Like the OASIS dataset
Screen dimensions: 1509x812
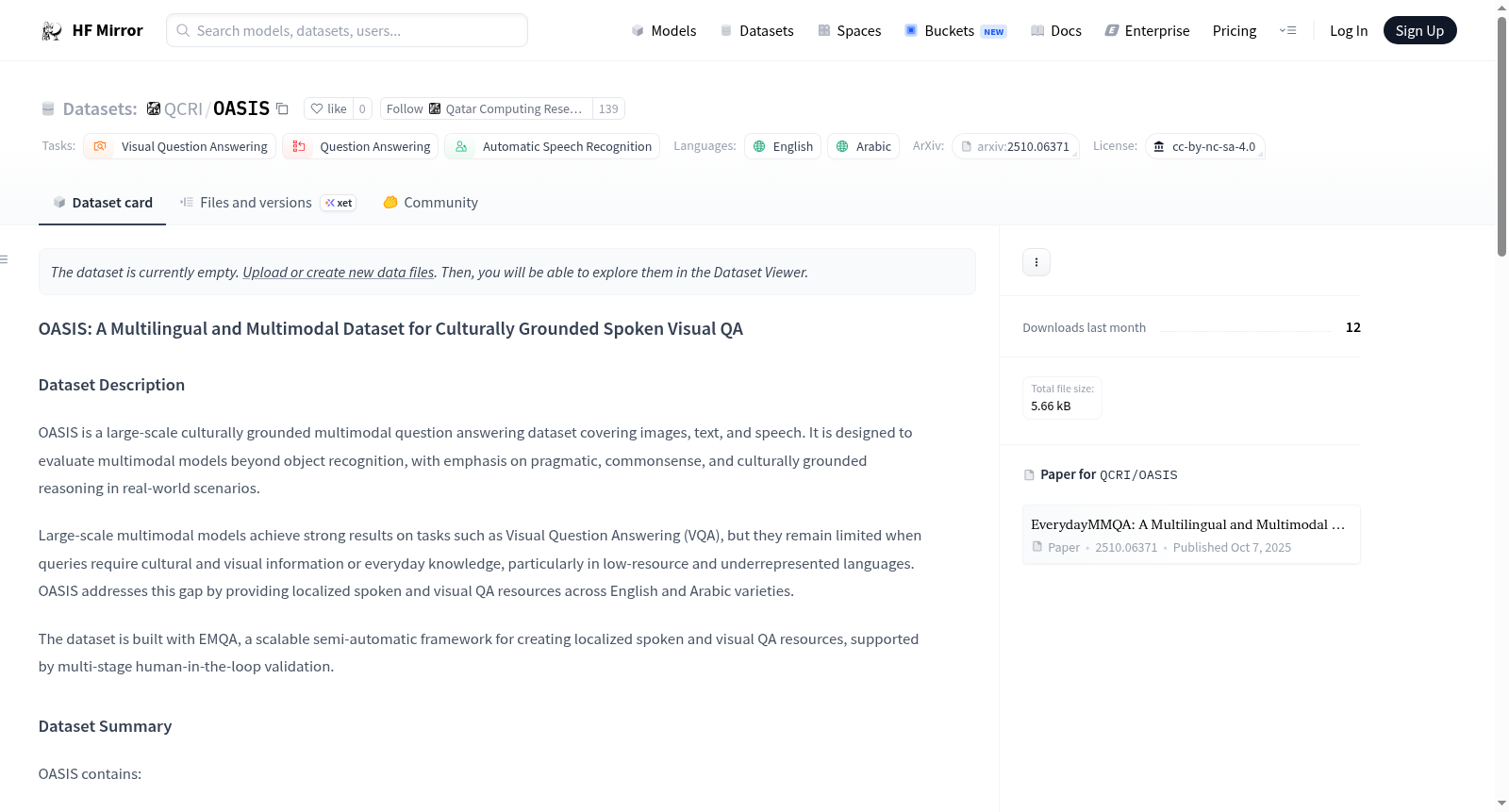328,108
